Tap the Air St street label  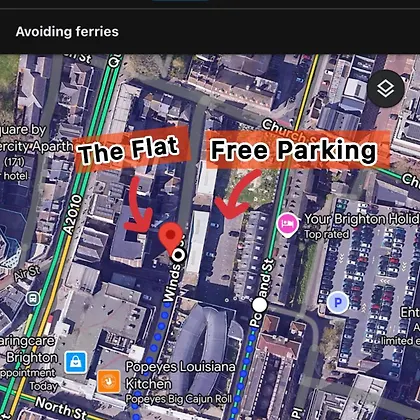click(x=27, y=273)
